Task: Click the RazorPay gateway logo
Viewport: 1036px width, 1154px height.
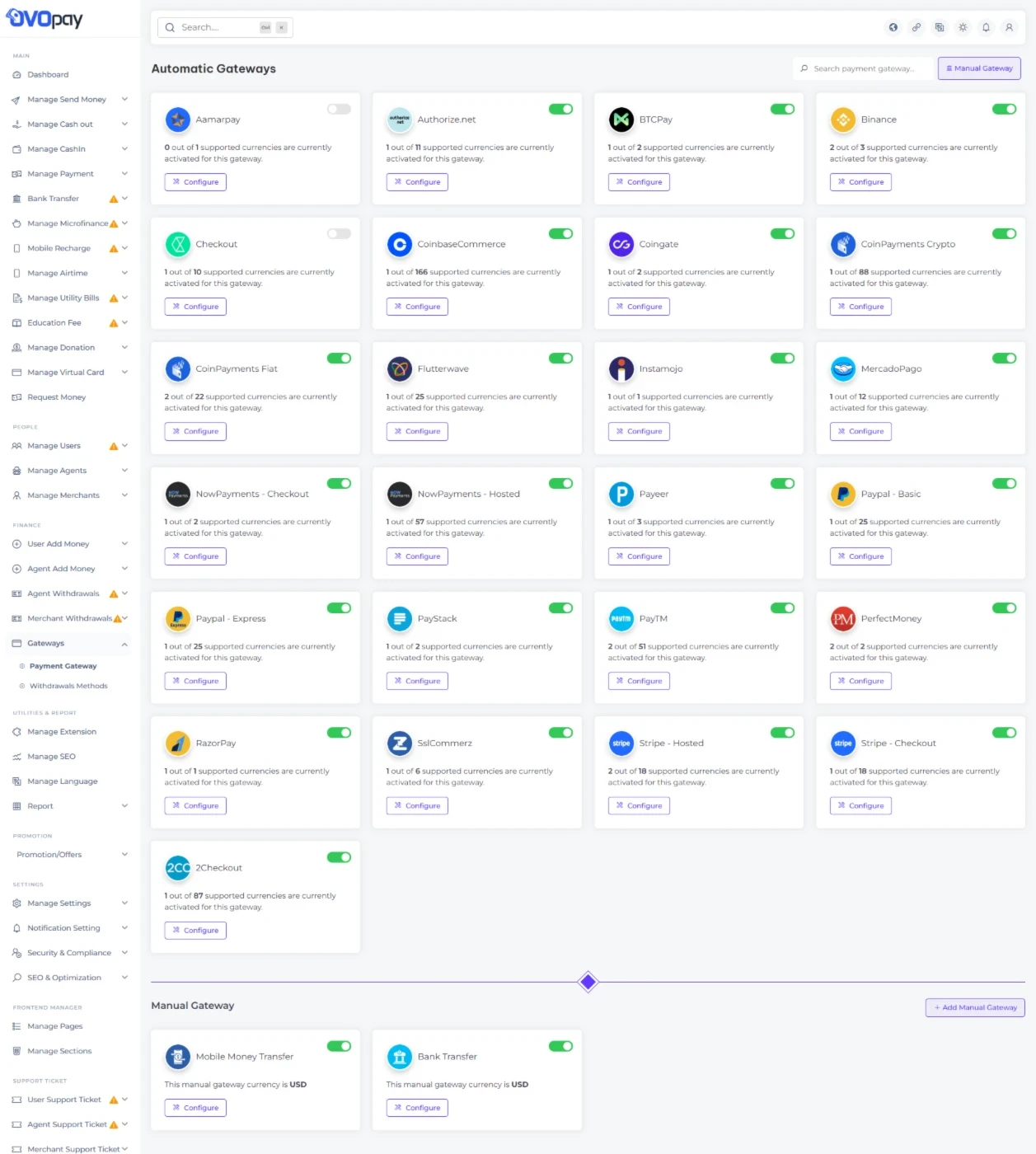Action: 177,743
